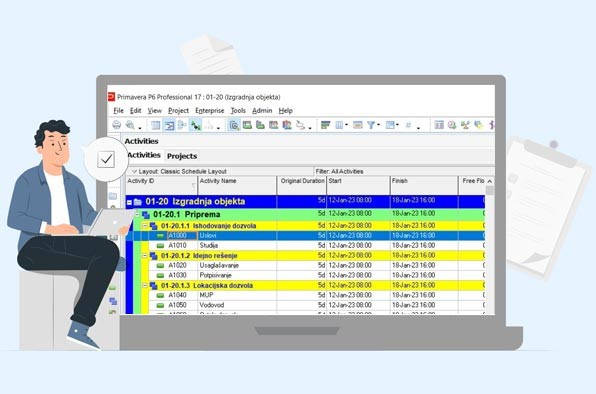Click the Filter: All Activities bar
The width and height of the screenshot is (596, 394).
coord(405,171)
